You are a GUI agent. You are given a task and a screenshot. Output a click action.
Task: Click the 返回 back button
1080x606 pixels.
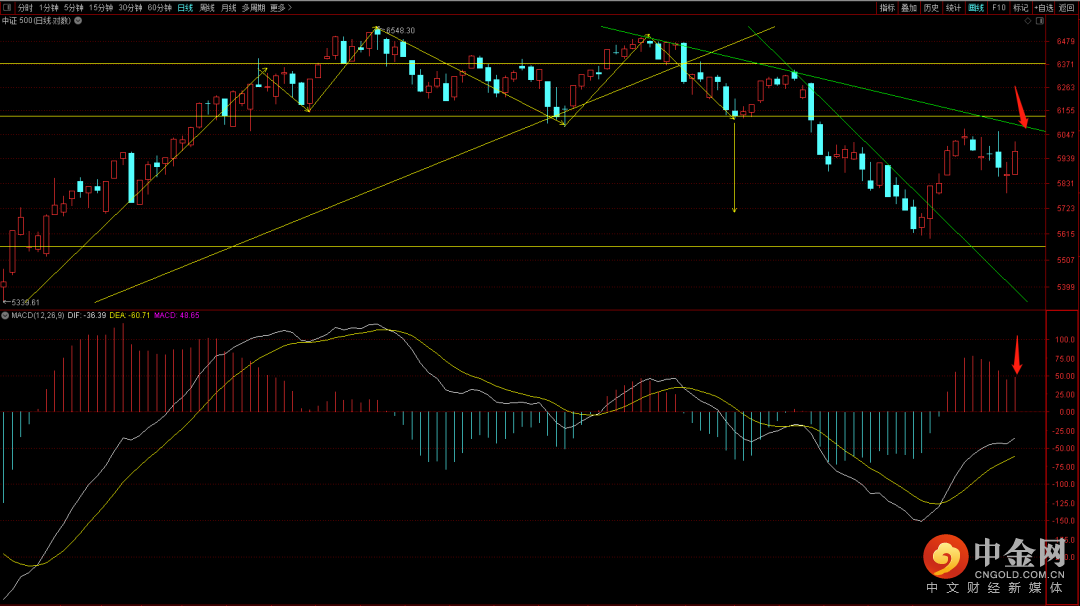(1067, 7)
